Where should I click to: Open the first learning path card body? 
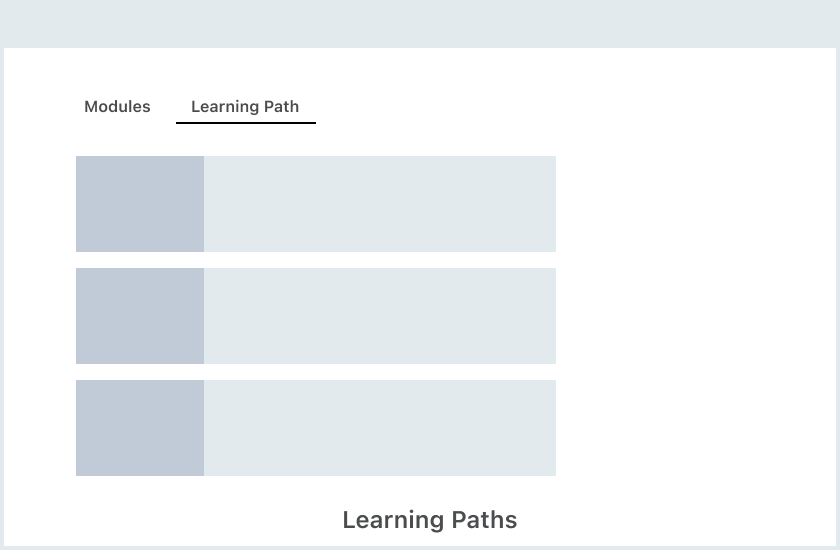[x=380, y=204]
